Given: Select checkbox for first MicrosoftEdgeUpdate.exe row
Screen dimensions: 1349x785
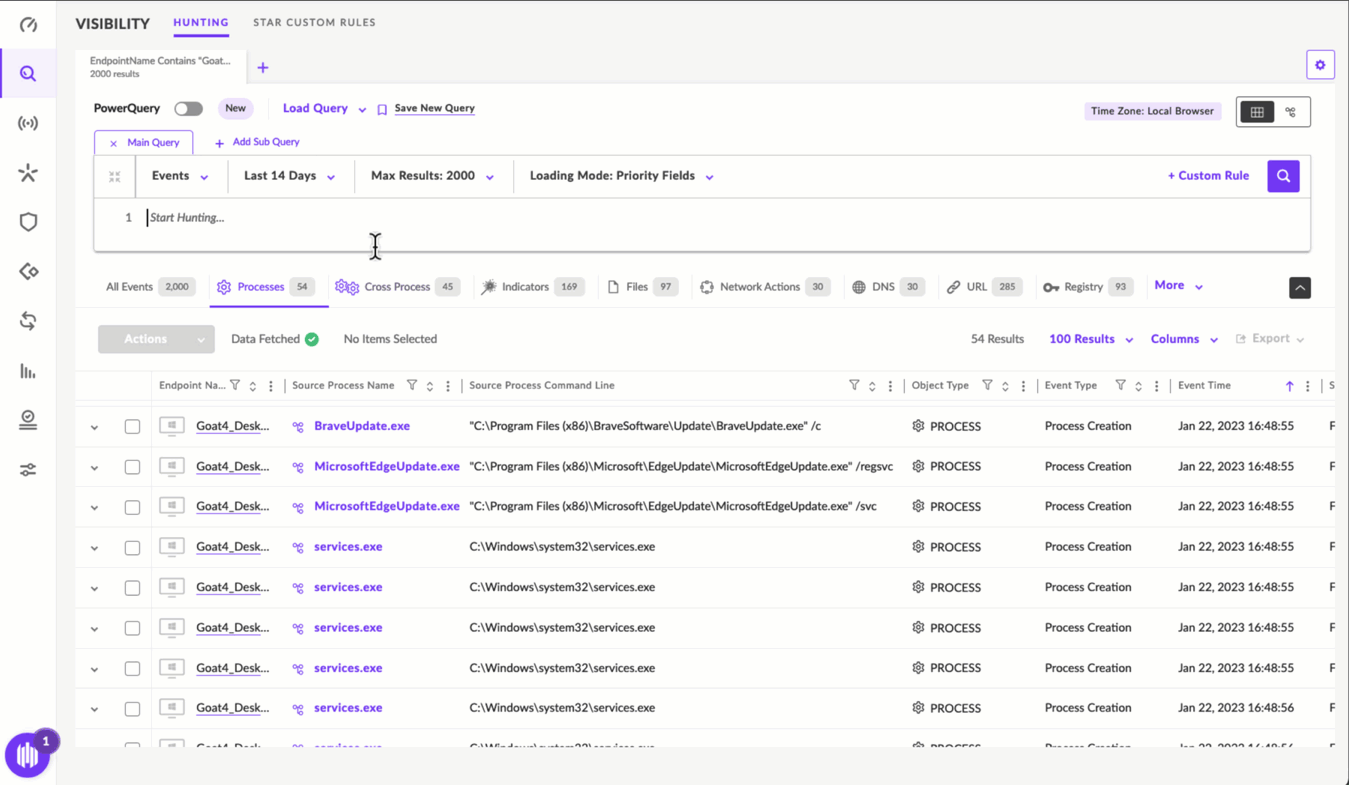Looking at the screenshot, I should click(132, 467).
